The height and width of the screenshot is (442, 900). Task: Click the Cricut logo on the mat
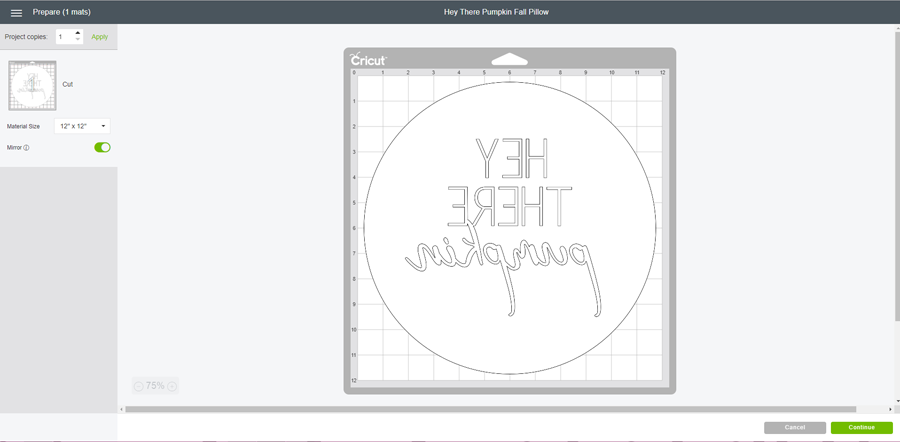[368, 59]
